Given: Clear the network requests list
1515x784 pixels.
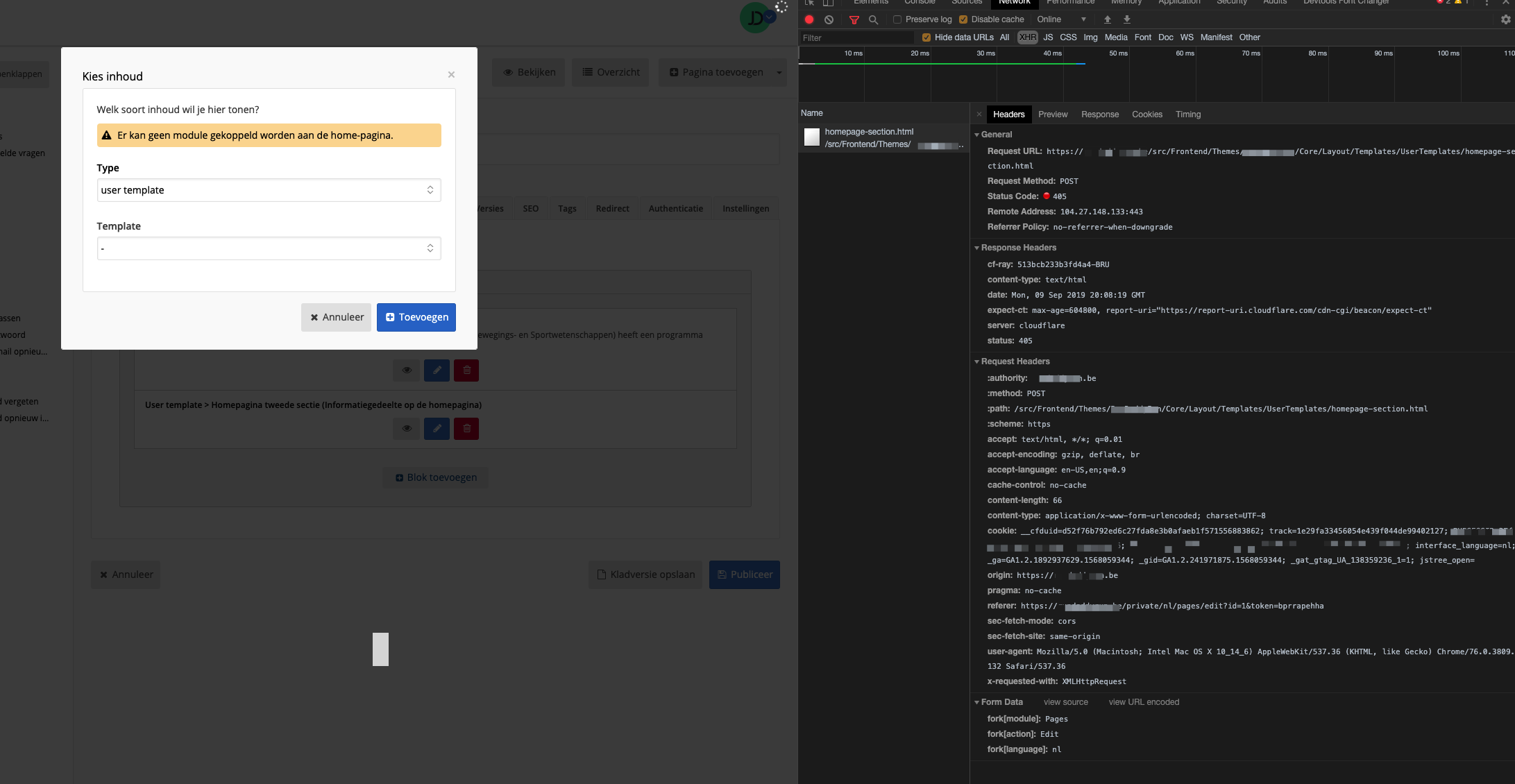Looking at the screenshot, I should tap(829, 19).
